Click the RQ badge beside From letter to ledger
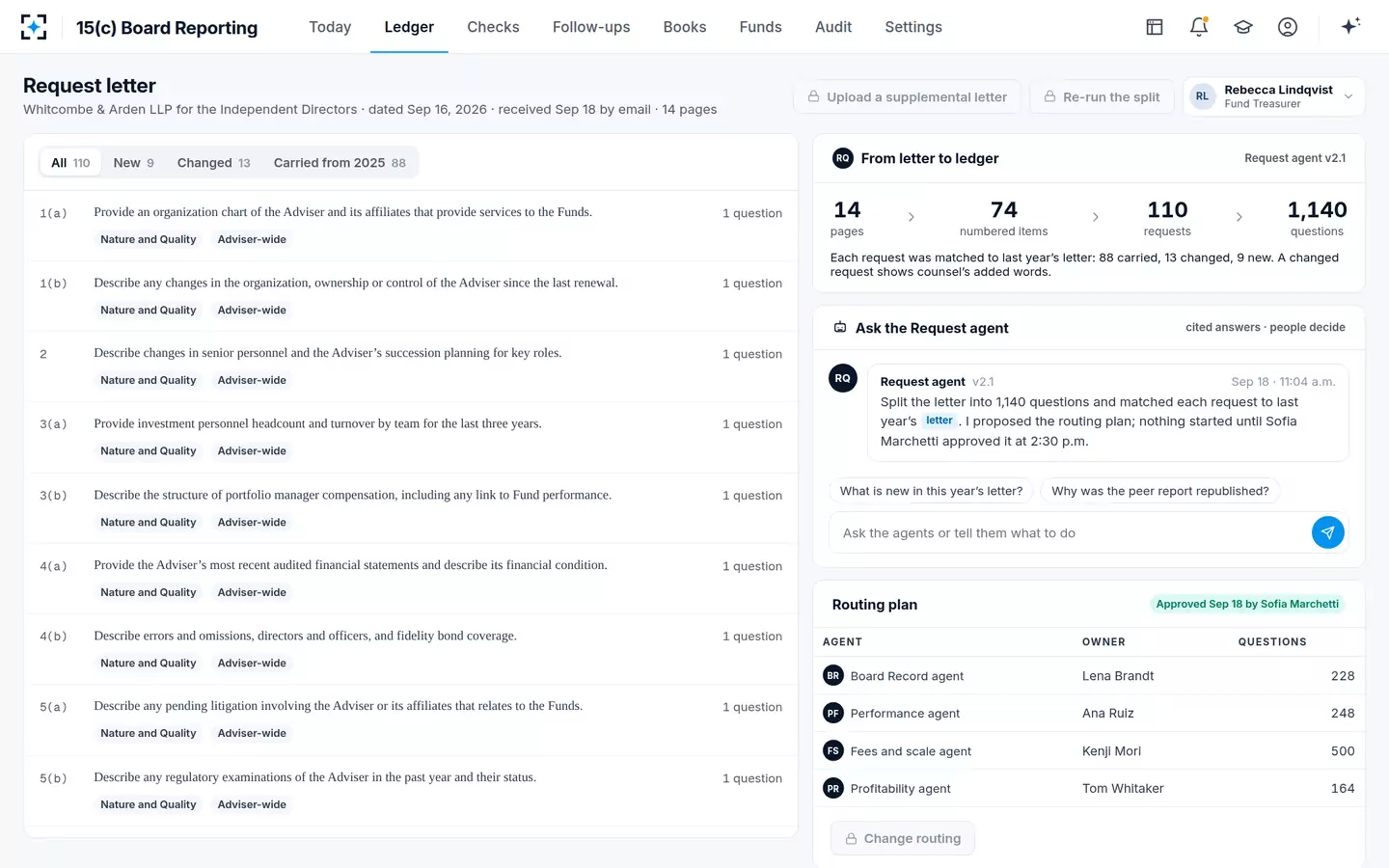Image resolution: width=1389 pixels, height=868 pixels. [843, 158]
